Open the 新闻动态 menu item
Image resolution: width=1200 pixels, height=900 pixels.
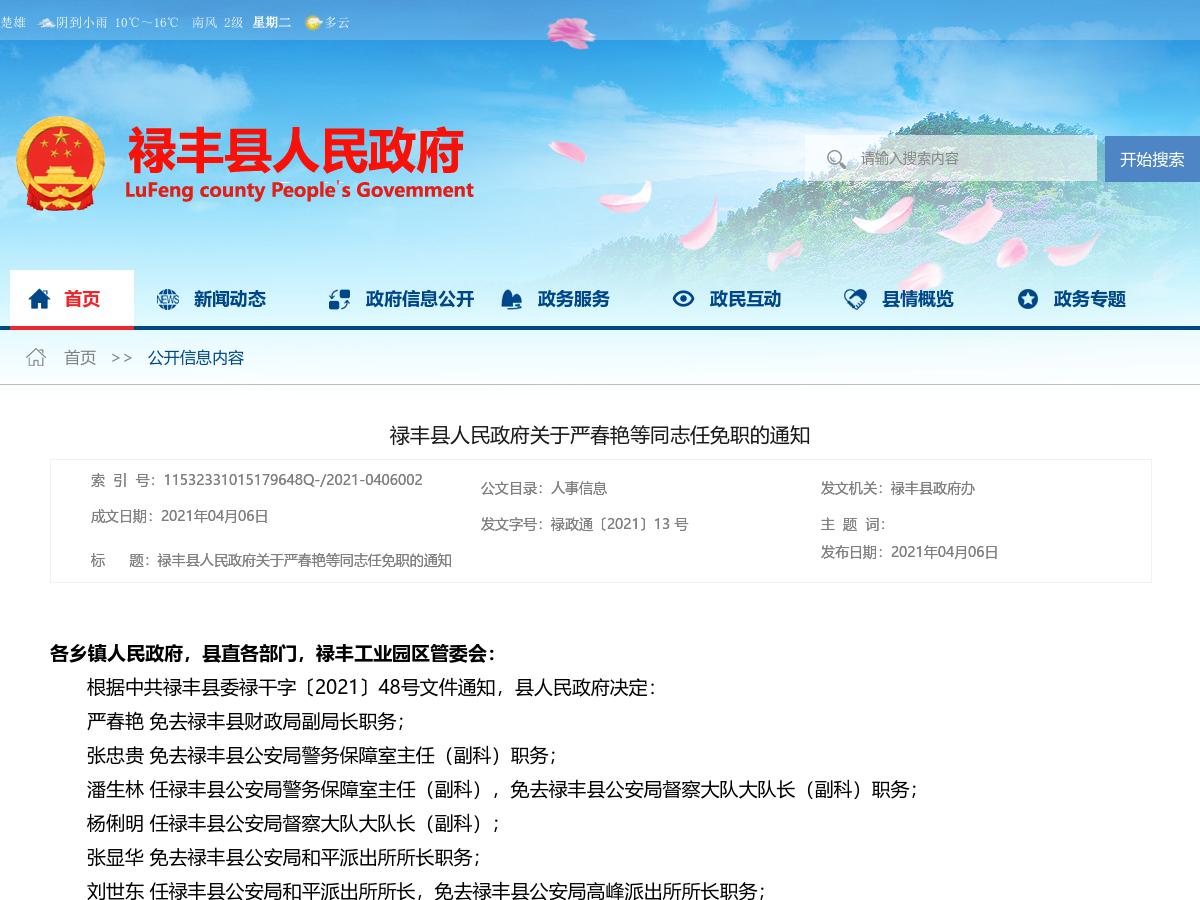[x=230, y=299]
